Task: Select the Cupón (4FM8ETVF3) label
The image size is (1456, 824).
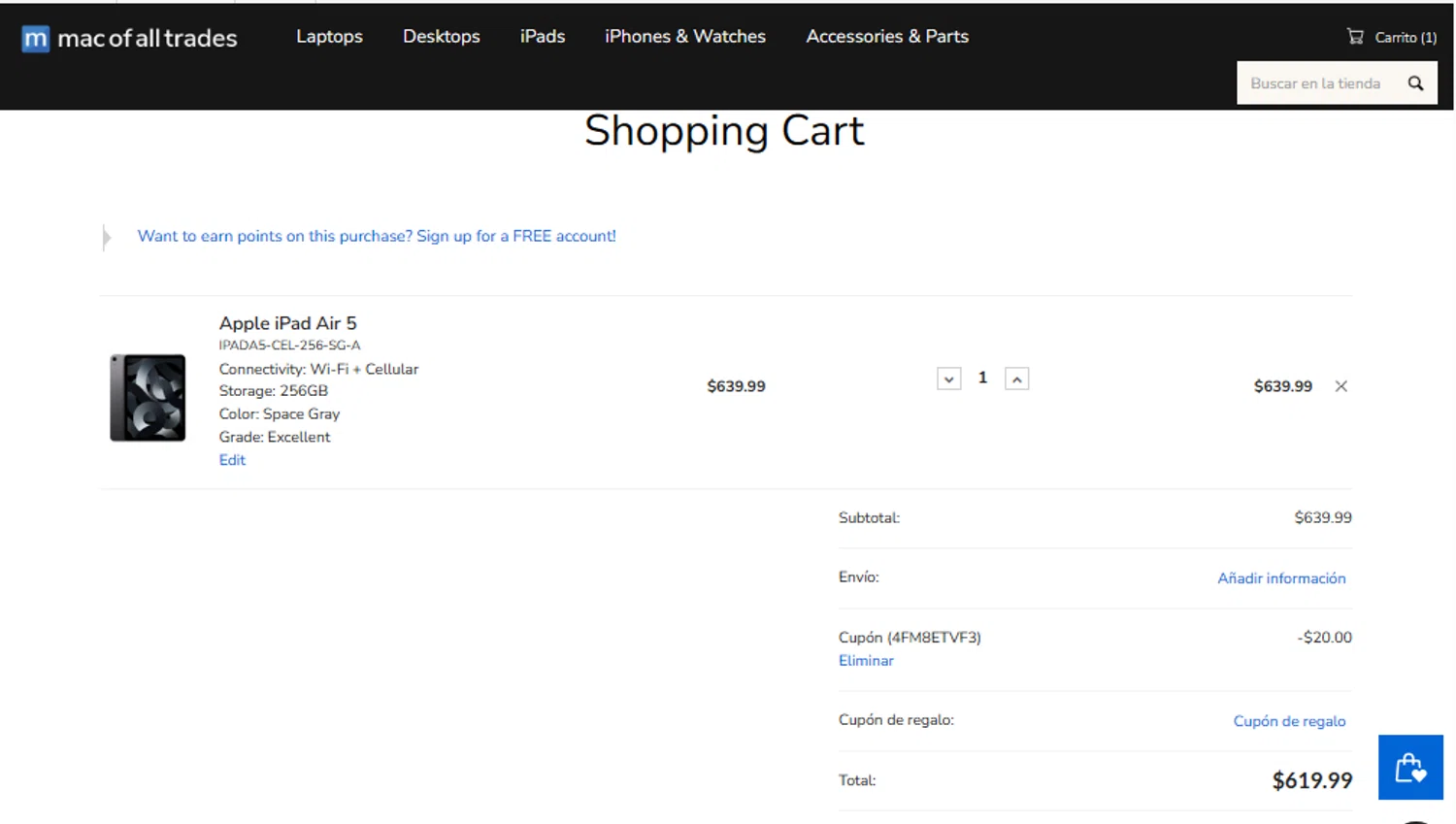Action: [x=910, y=638]
